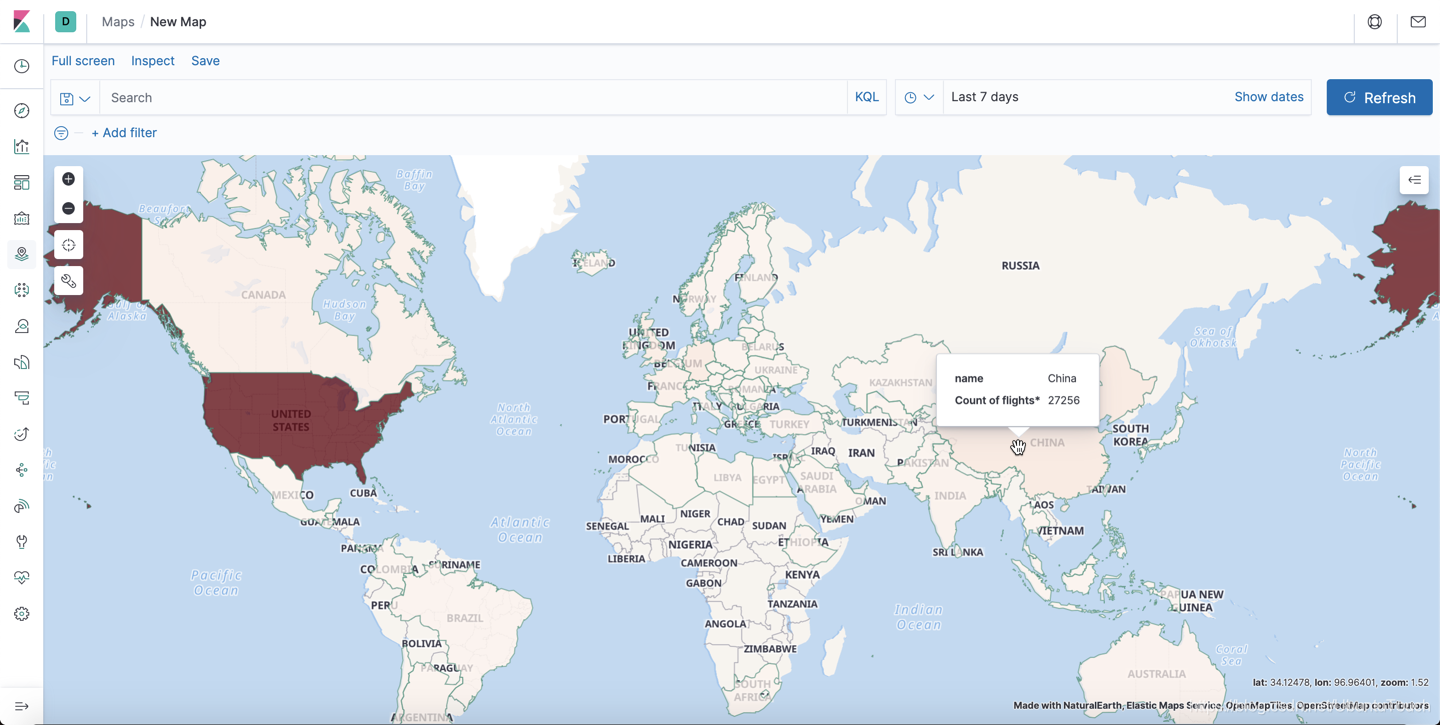Click the Inspect menu item
This screenshot has width=1440, height=725.
(x=153, y=61)
